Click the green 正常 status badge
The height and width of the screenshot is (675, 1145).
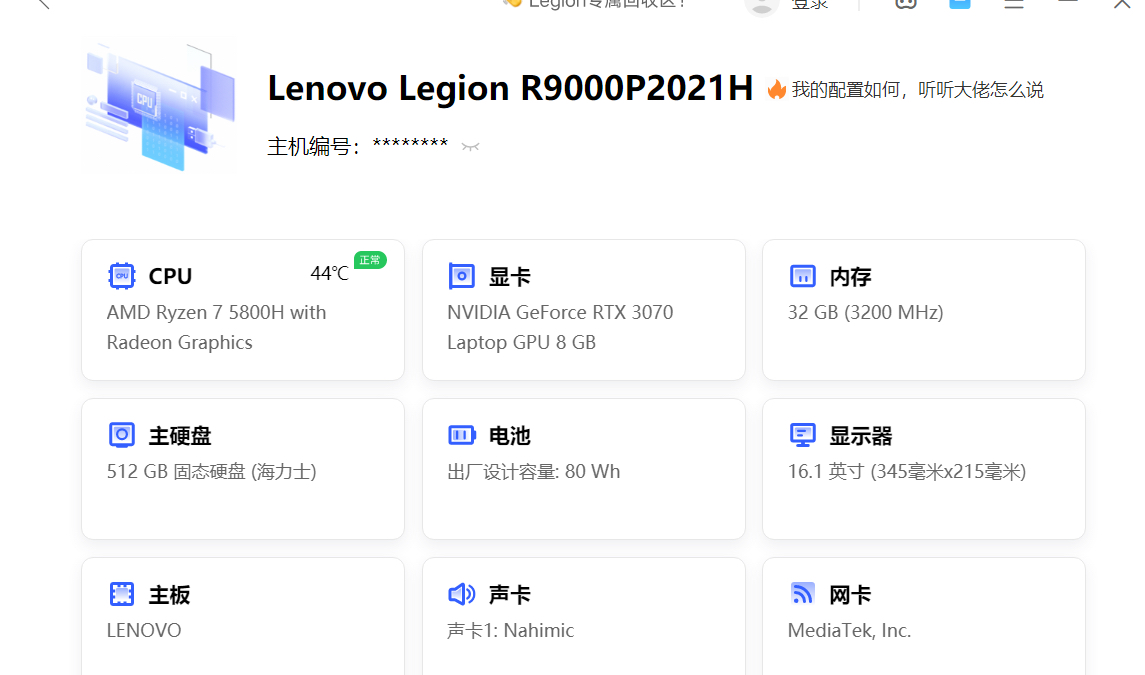pyautogui.click(x=370, y=260)
